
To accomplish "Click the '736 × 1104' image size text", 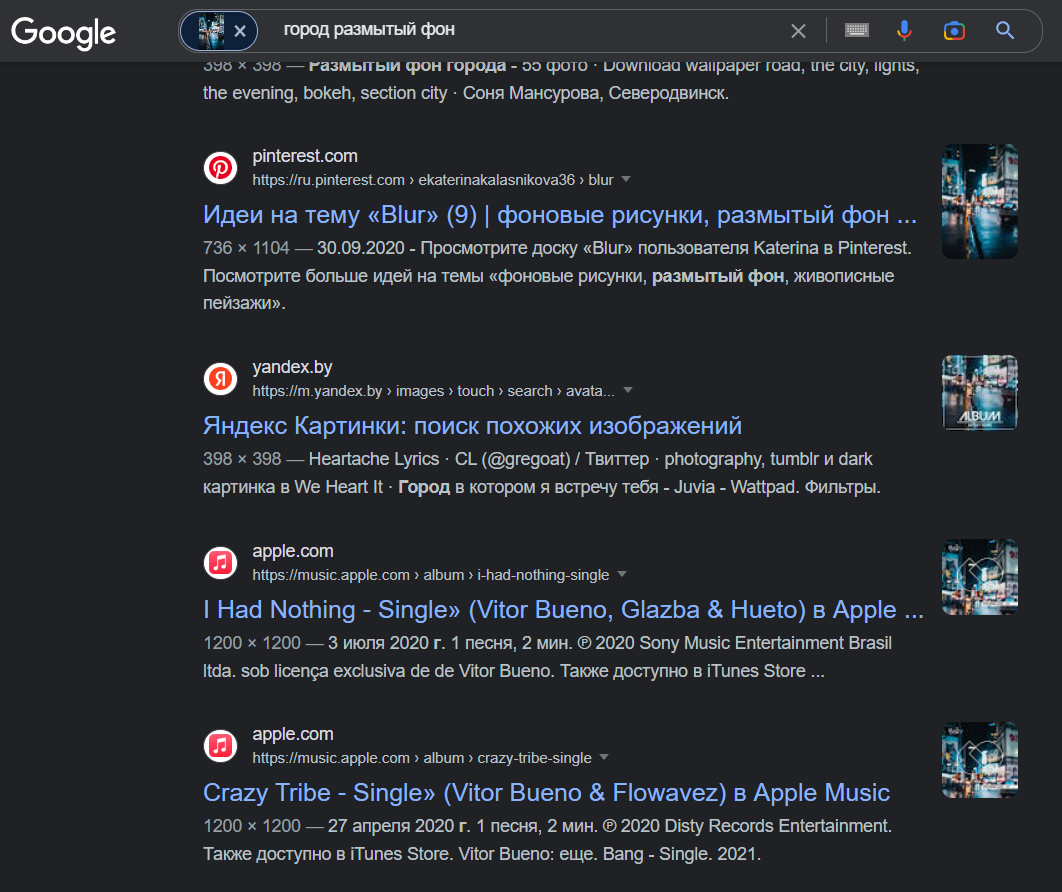I will [247, 248].
